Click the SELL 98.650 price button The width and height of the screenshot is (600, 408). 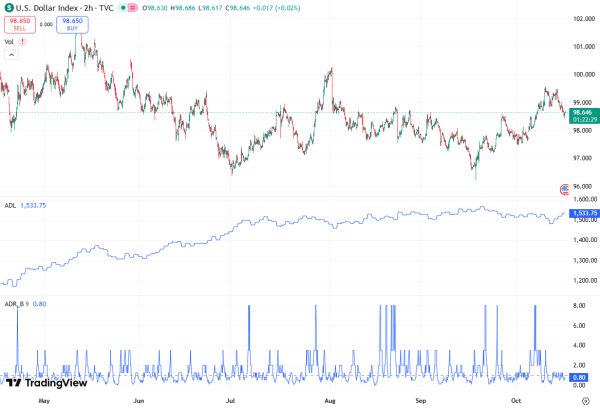(x=18, y=24)
